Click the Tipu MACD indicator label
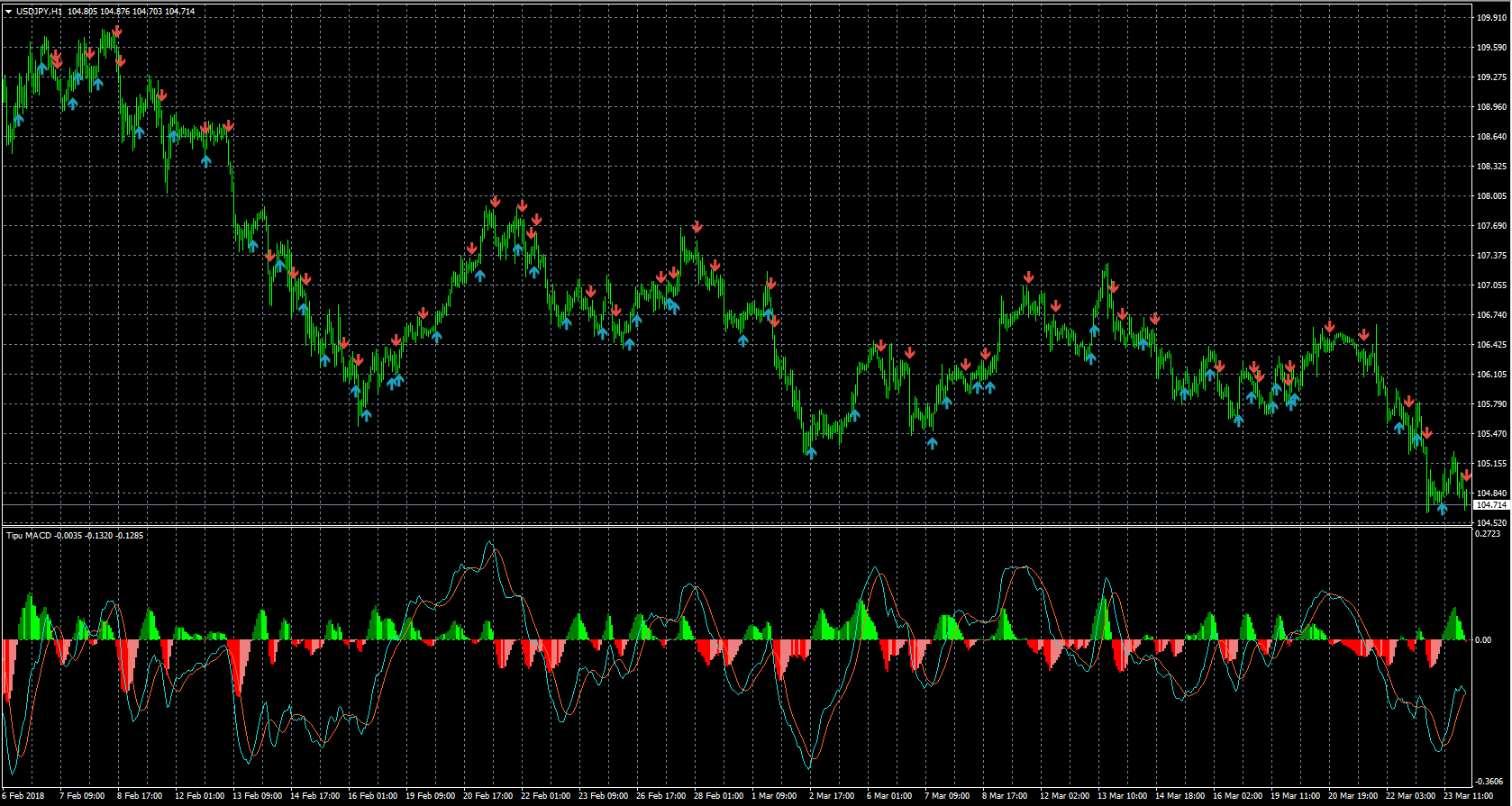1512x806 pixels. click(30, 536)
